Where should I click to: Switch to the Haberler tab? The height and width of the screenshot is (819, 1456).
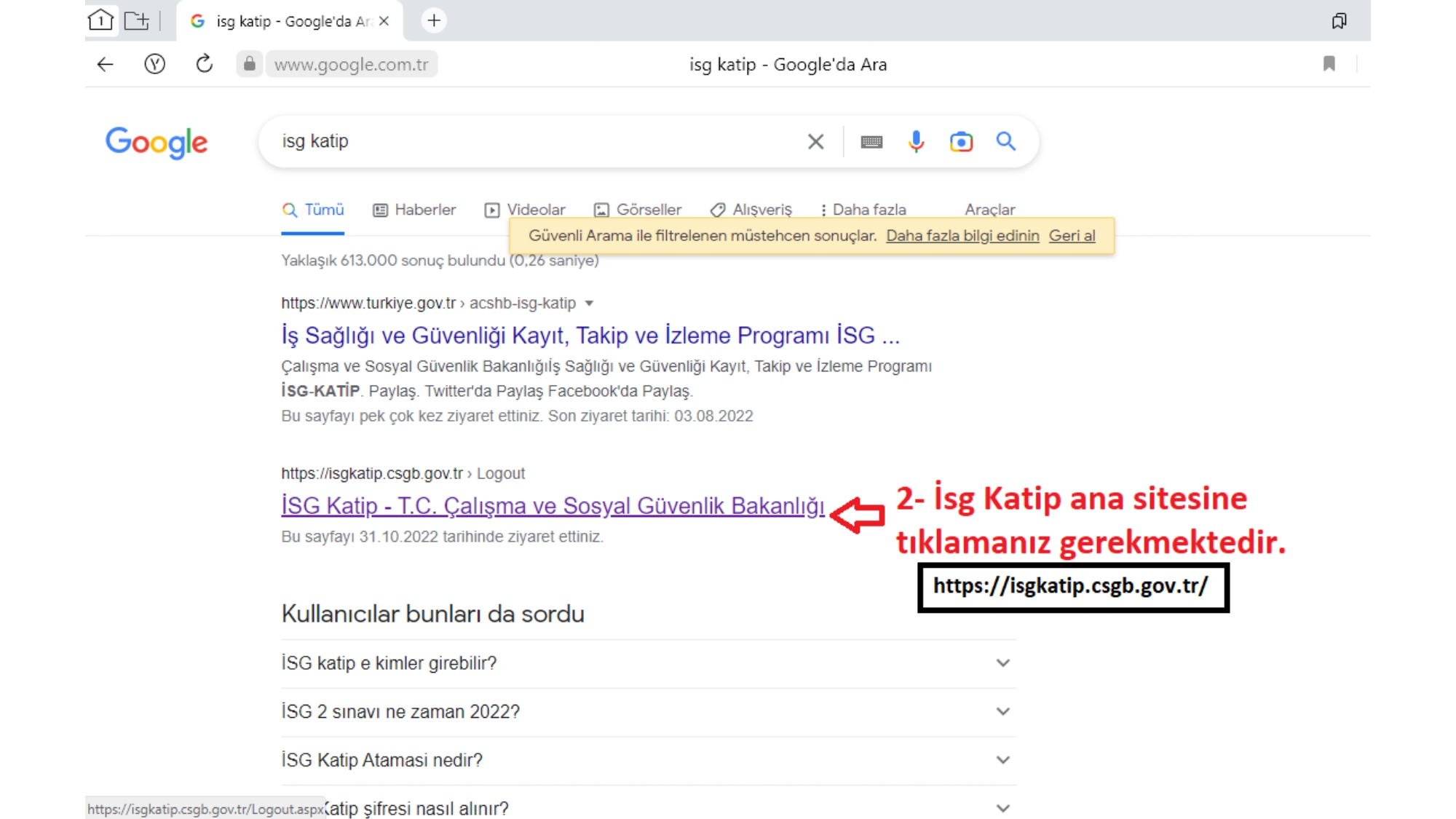(x=415, y=210)
